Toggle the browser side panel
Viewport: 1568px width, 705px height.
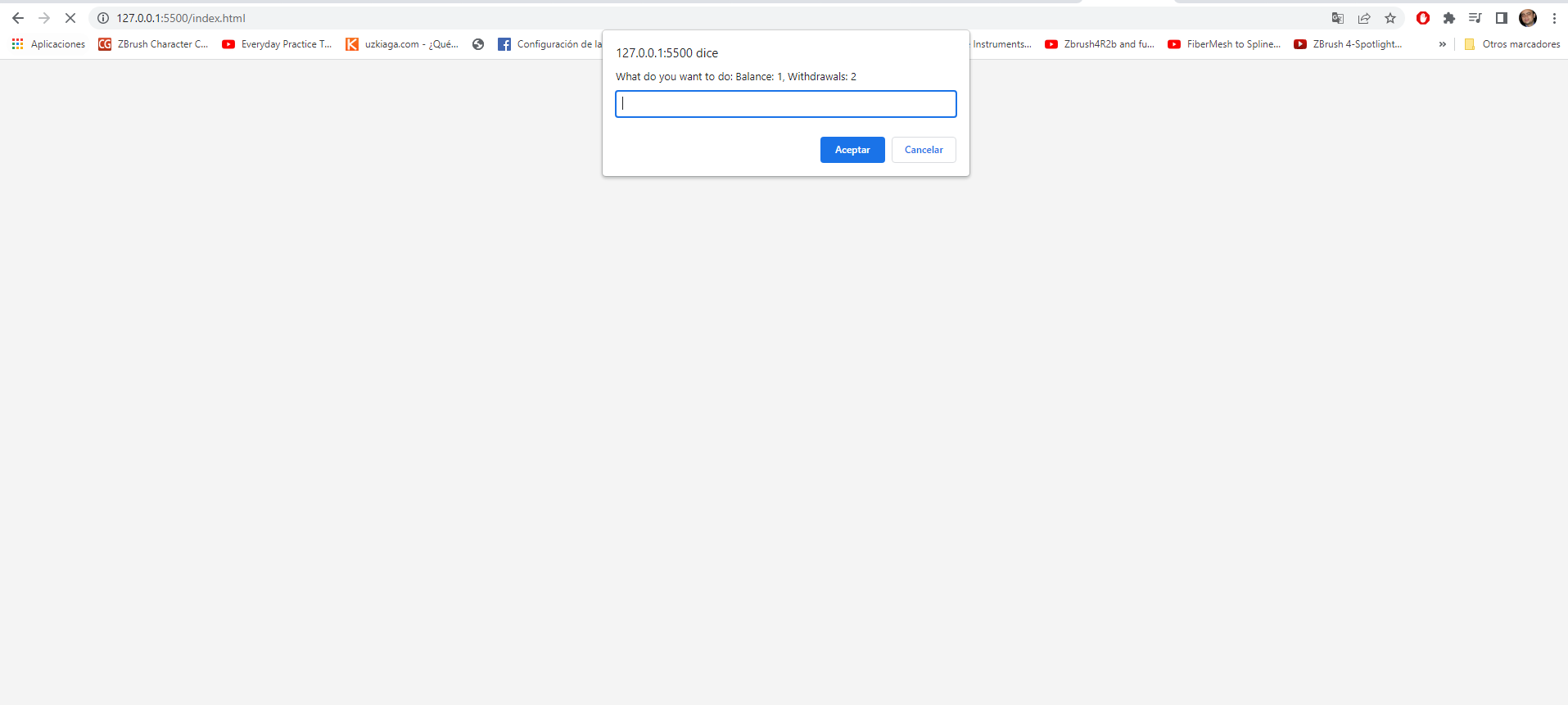[1502, 18]
